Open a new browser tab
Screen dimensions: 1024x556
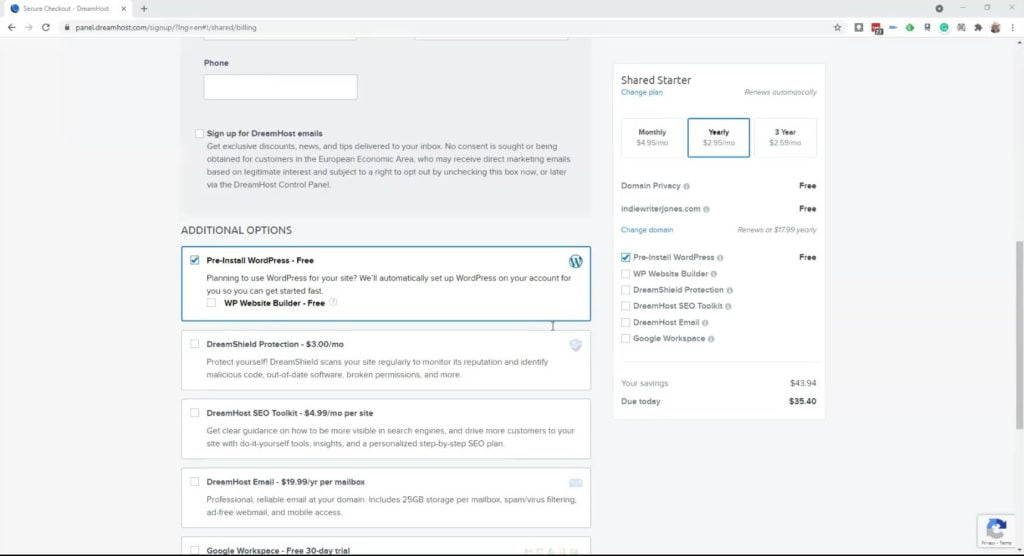144,8
